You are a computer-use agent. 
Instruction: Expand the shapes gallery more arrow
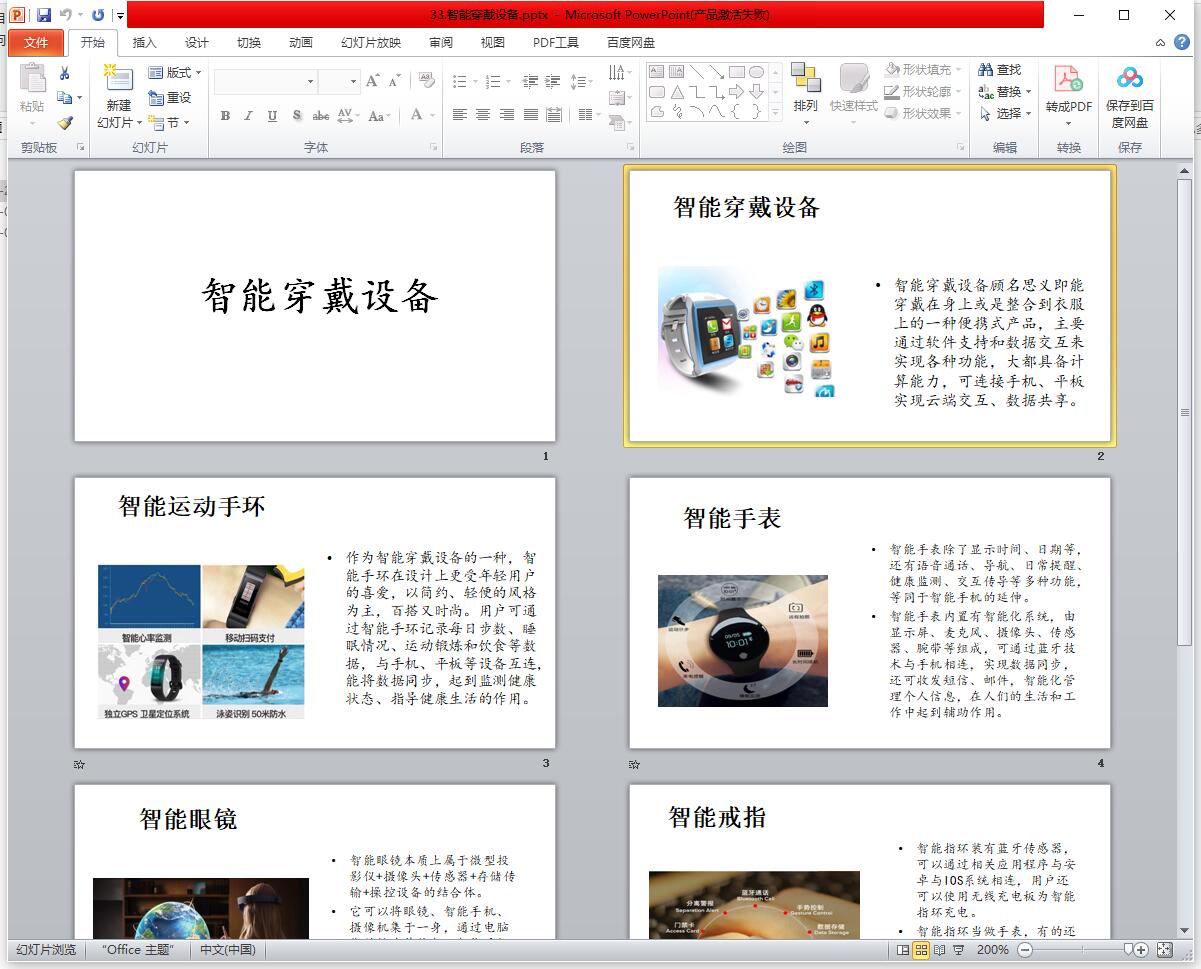tap(775, 113)
